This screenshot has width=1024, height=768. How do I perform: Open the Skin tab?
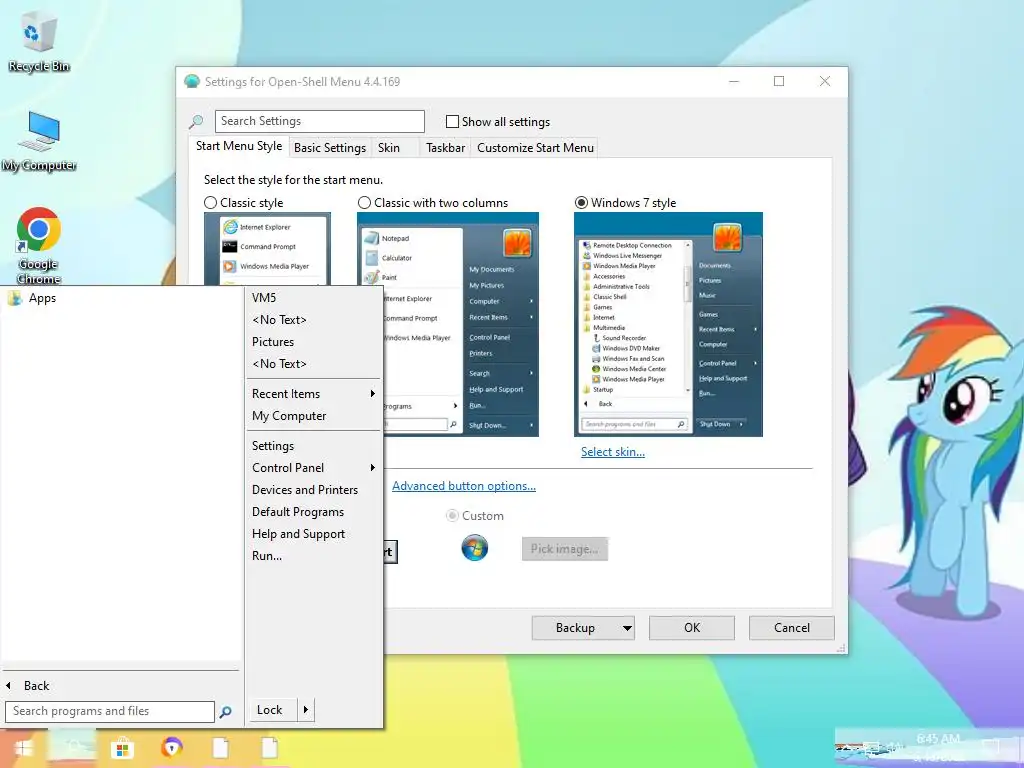coord(389,148)
